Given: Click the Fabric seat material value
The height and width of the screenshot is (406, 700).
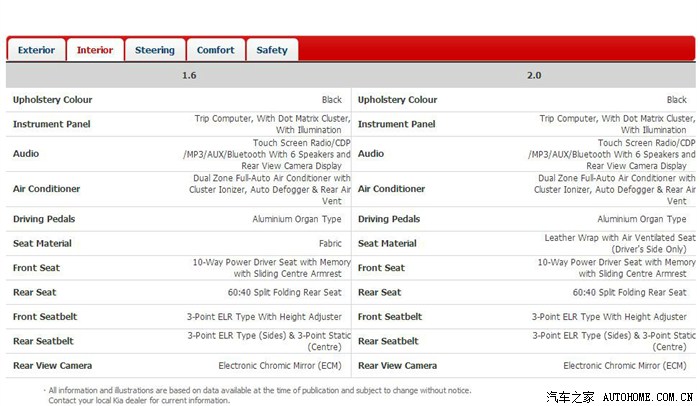Looking at the screenshot, I should (x=328, y=243).
